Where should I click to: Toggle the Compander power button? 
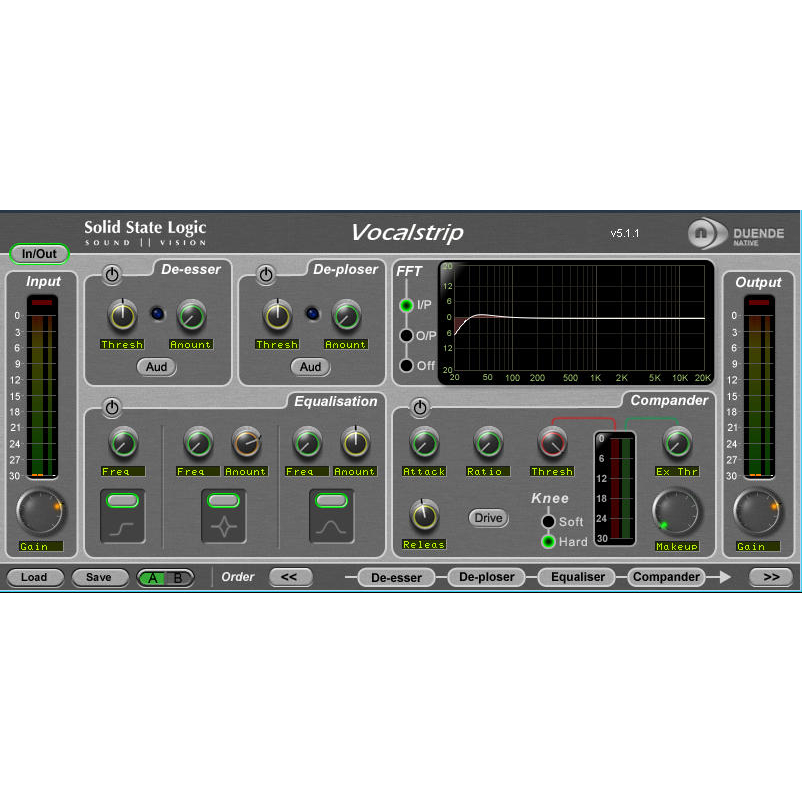420,407
